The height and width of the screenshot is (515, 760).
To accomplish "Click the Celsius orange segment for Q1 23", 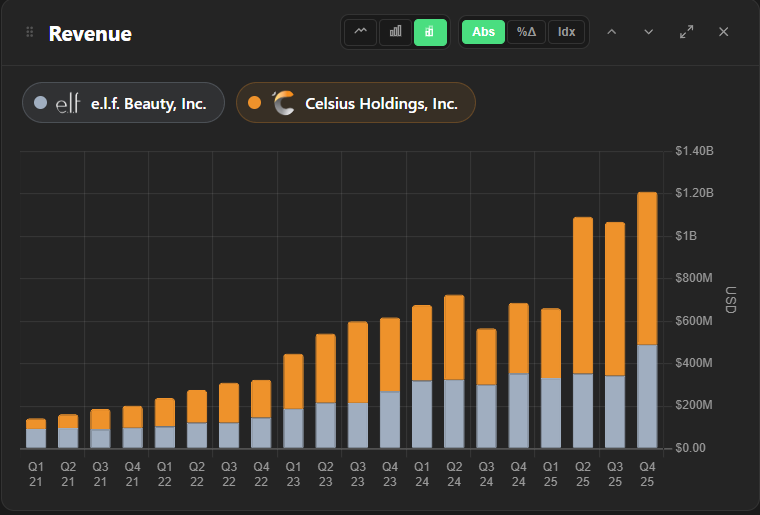I will (293, 381).
